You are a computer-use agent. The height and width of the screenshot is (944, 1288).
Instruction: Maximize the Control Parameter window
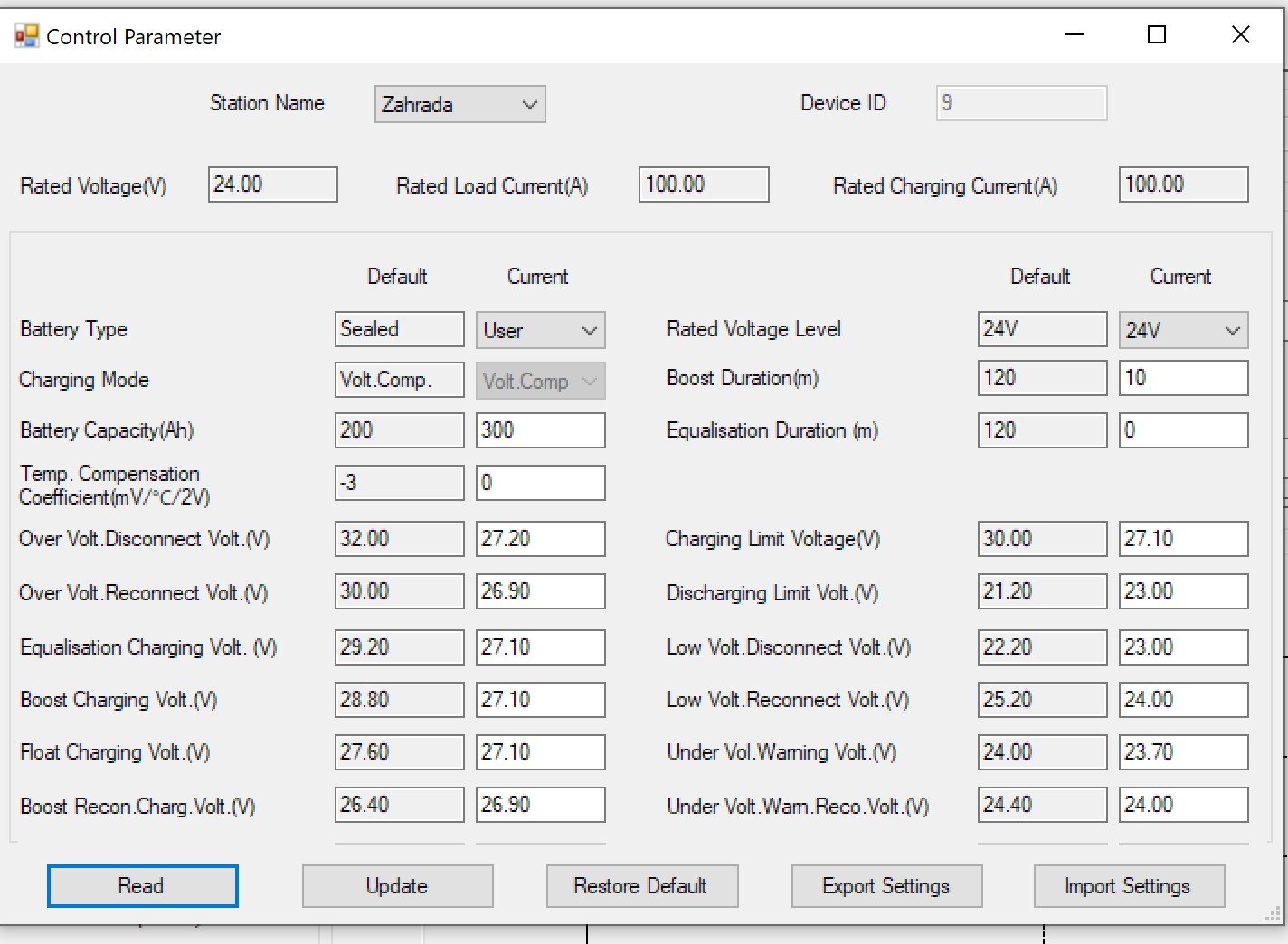coord(1156,35)
